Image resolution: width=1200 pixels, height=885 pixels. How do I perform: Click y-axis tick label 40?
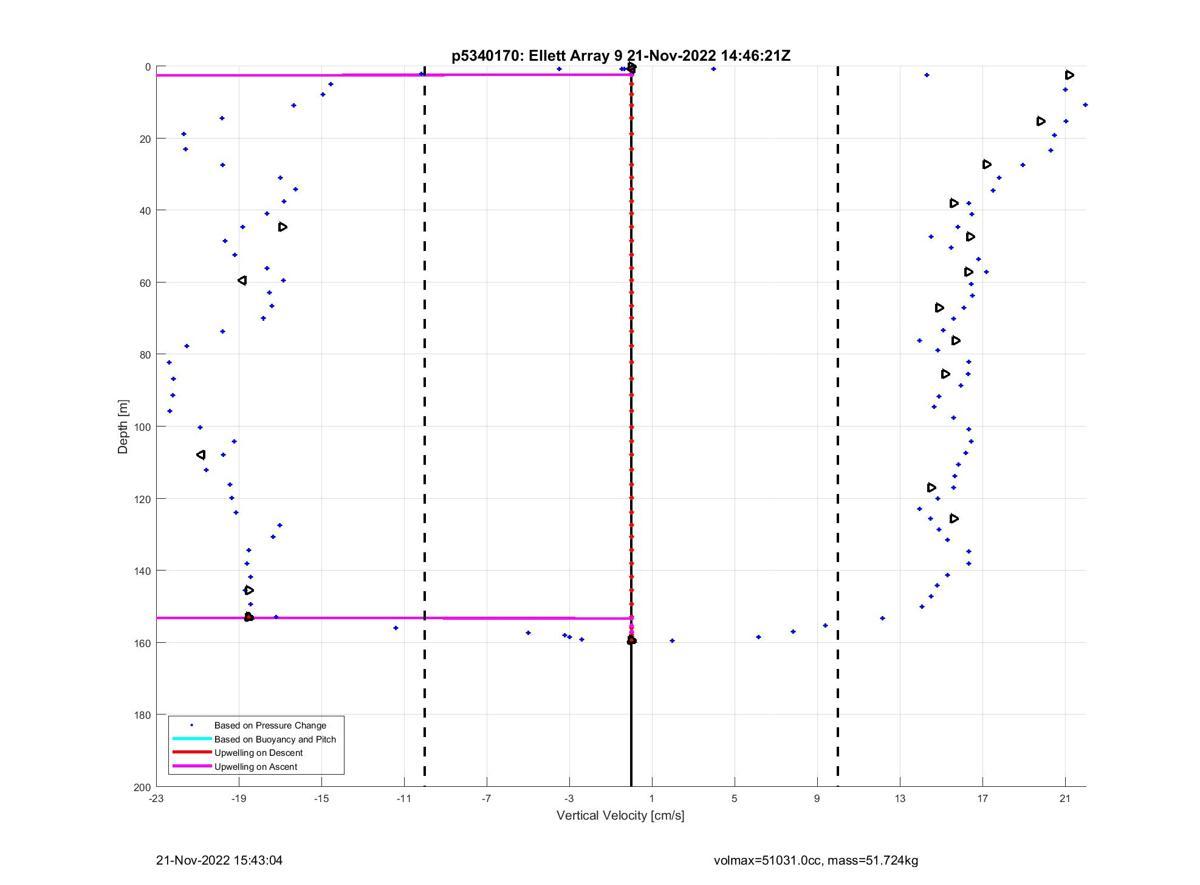click(145, 211)
